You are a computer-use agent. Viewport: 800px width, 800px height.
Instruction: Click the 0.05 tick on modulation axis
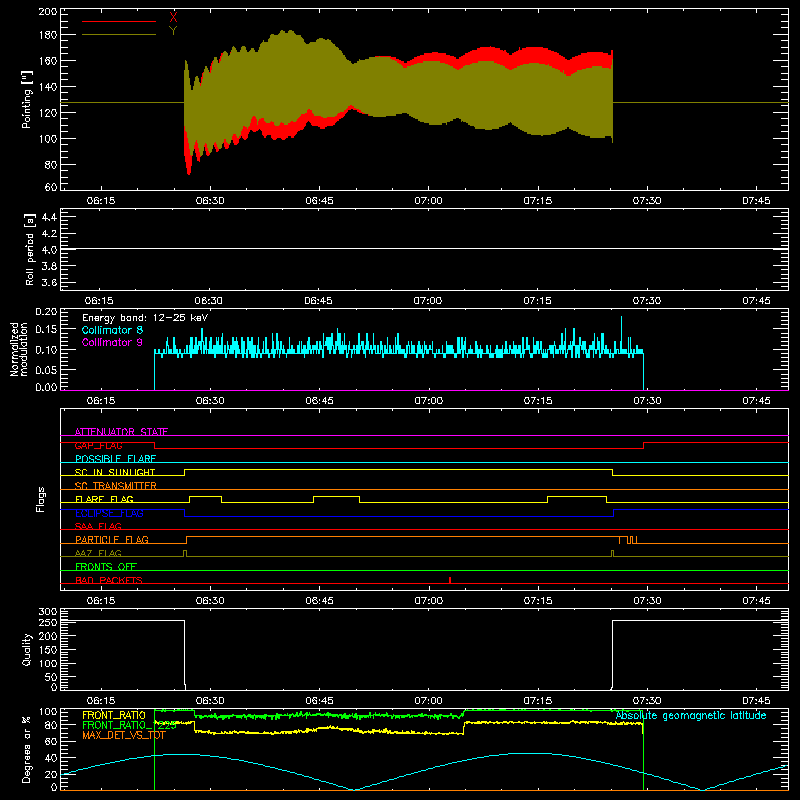[46, 369]
